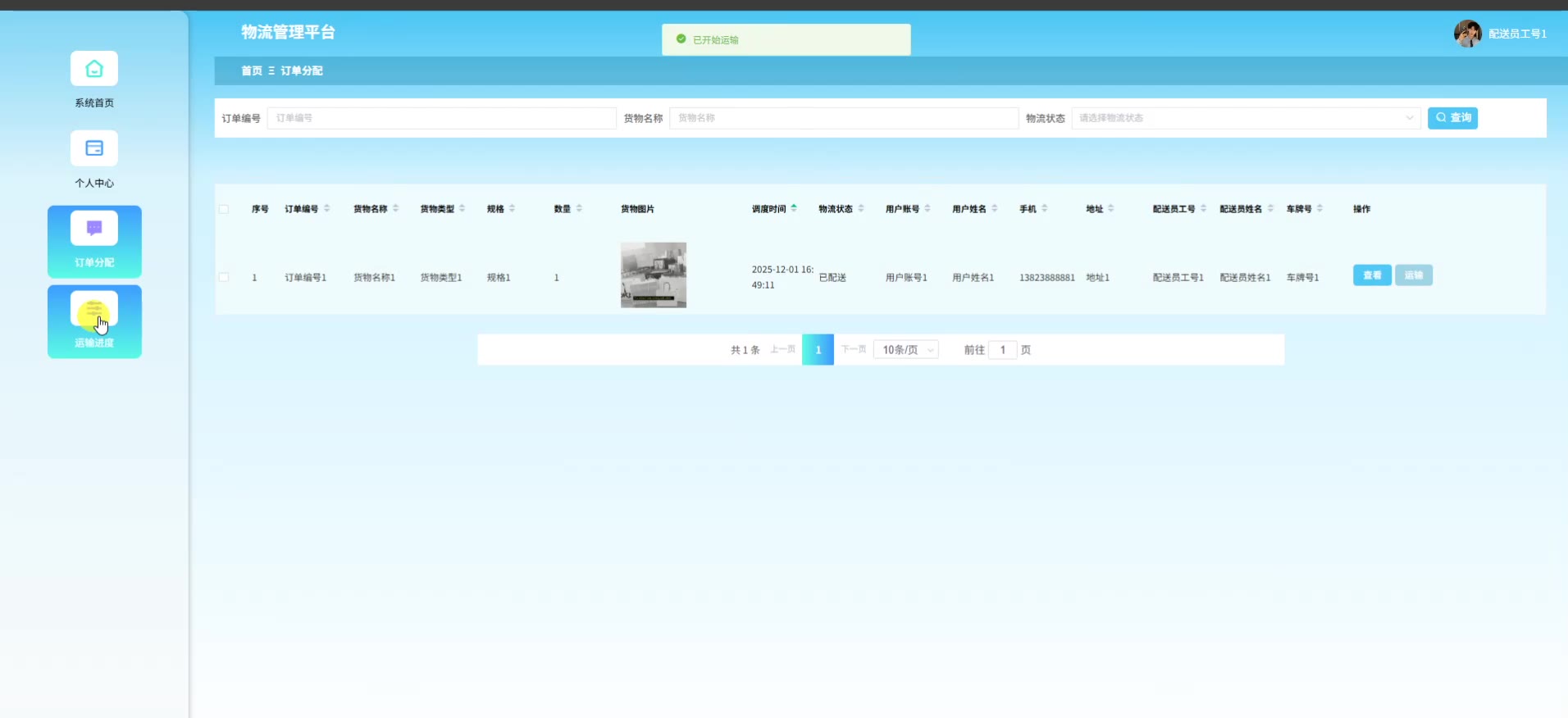This screenshot has height=718, width=1568.
Task: Click the 配送员工号1 username in the header
Action: (1517, 34)
